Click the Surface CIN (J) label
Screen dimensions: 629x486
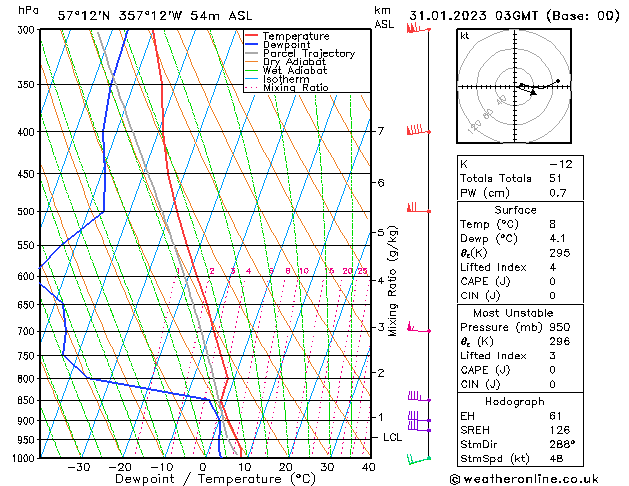pos(480,296)
